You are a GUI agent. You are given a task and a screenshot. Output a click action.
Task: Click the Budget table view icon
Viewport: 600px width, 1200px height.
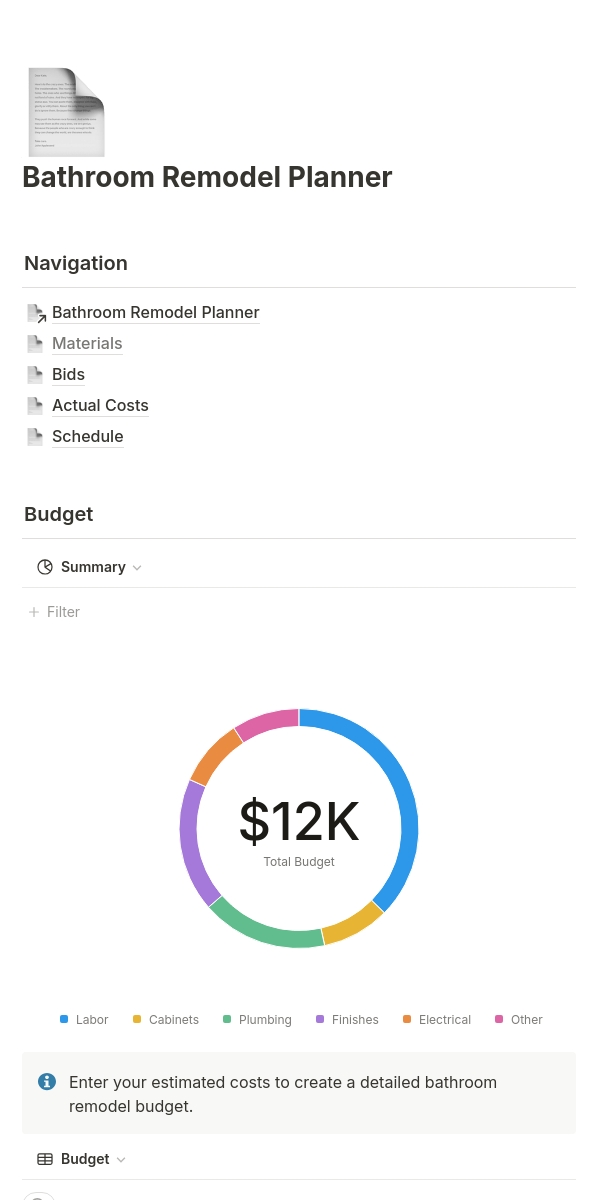[x=45, y=1159]
